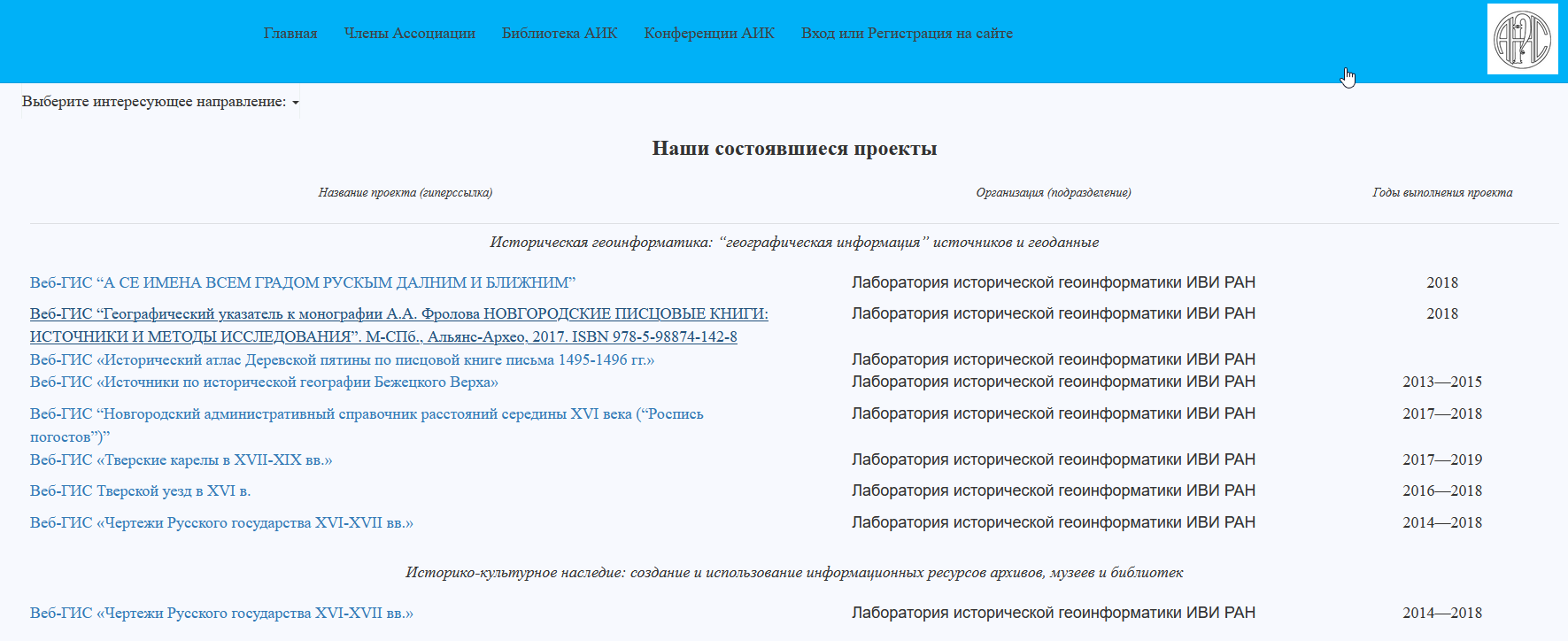The image size is (1568, 641).
Task: Open Географический указатель к монографии Фролова link
Action: click(x=399, y=325)
